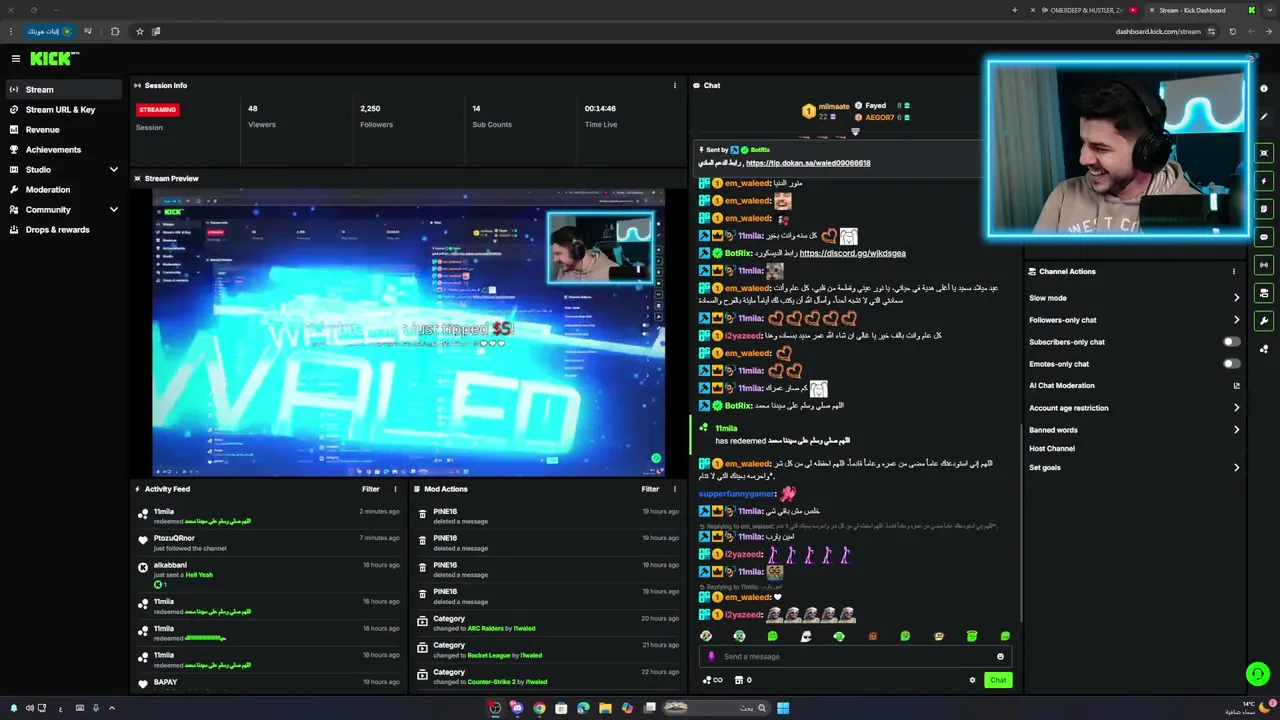This screenshot has width=1280, height=720.
Task: Click the green Chat send button
Action: [998, 680]
